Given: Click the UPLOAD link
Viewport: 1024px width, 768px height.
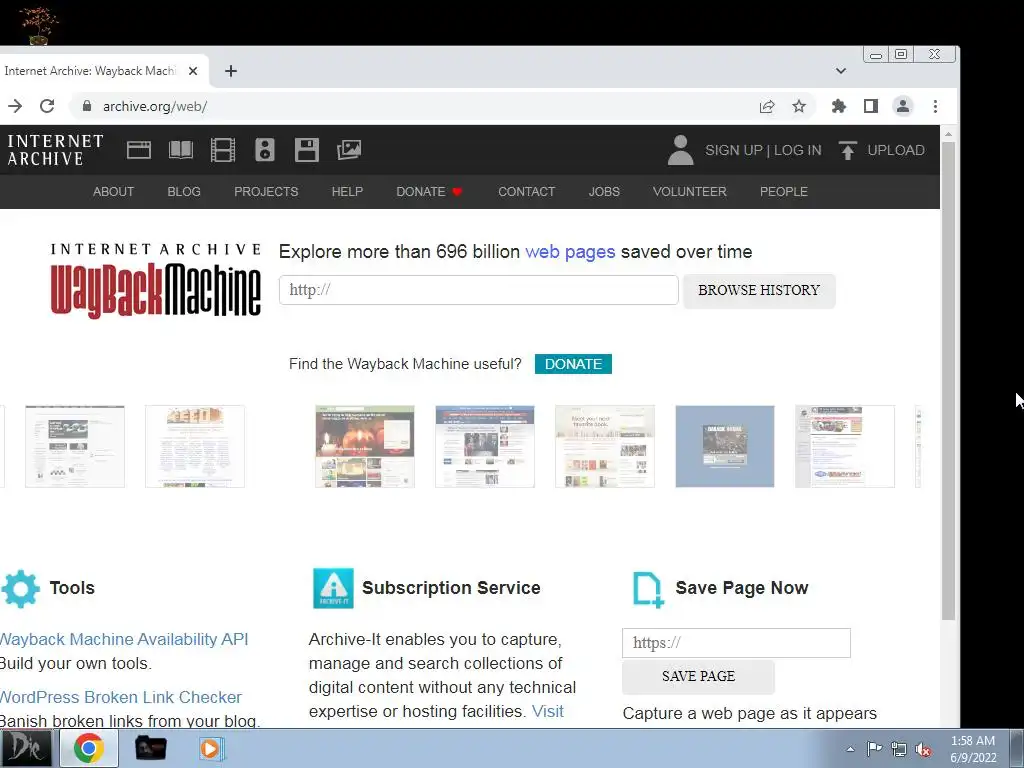Looking at the screenshot, I should (x=896, y=150).
